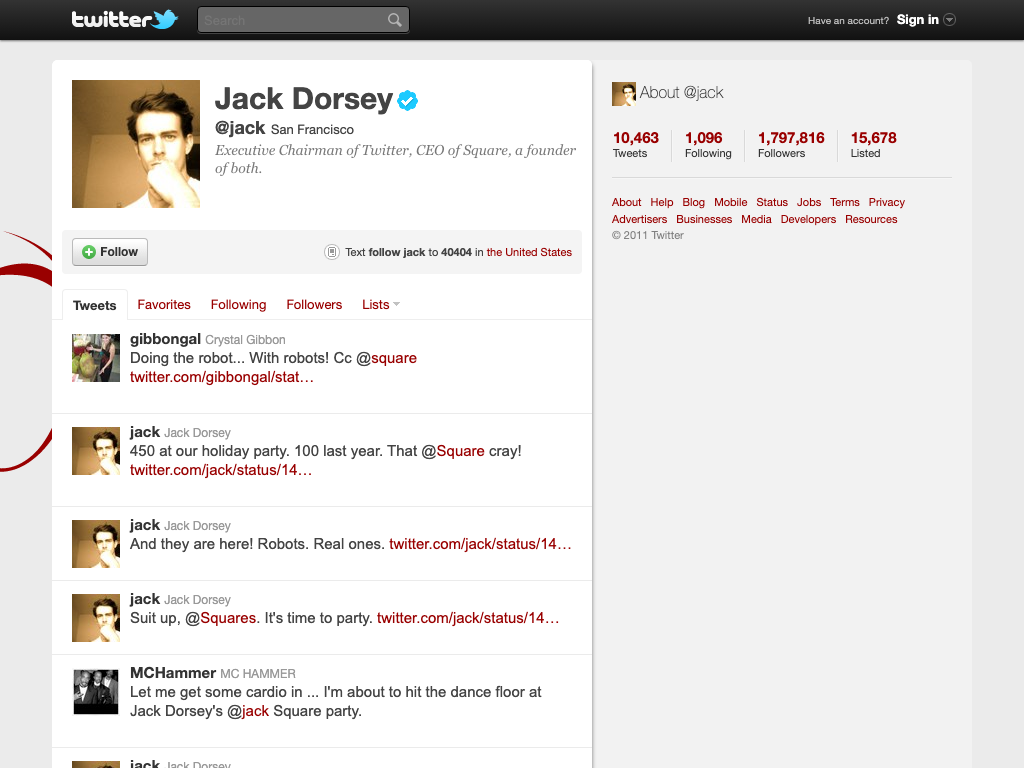Open the Resources footer link
1024x768 pixels.
(x=871, y=219)
